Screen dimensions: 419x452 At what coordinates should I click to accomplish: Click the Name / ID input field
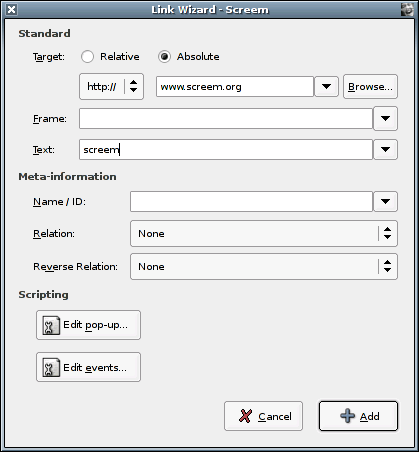click(x=251, y=201)
